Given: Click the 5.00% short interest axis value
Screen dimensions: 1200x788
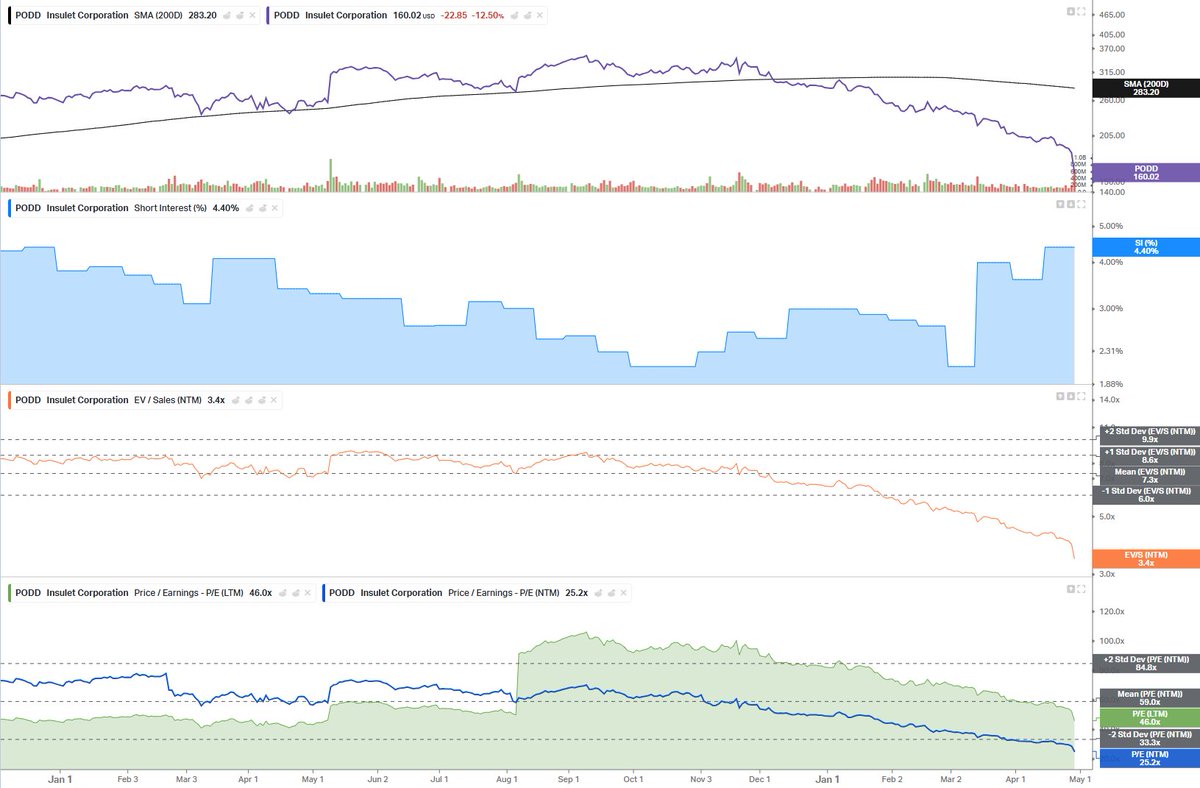Looking at the screenshot, I should (x=1111, y=226).
